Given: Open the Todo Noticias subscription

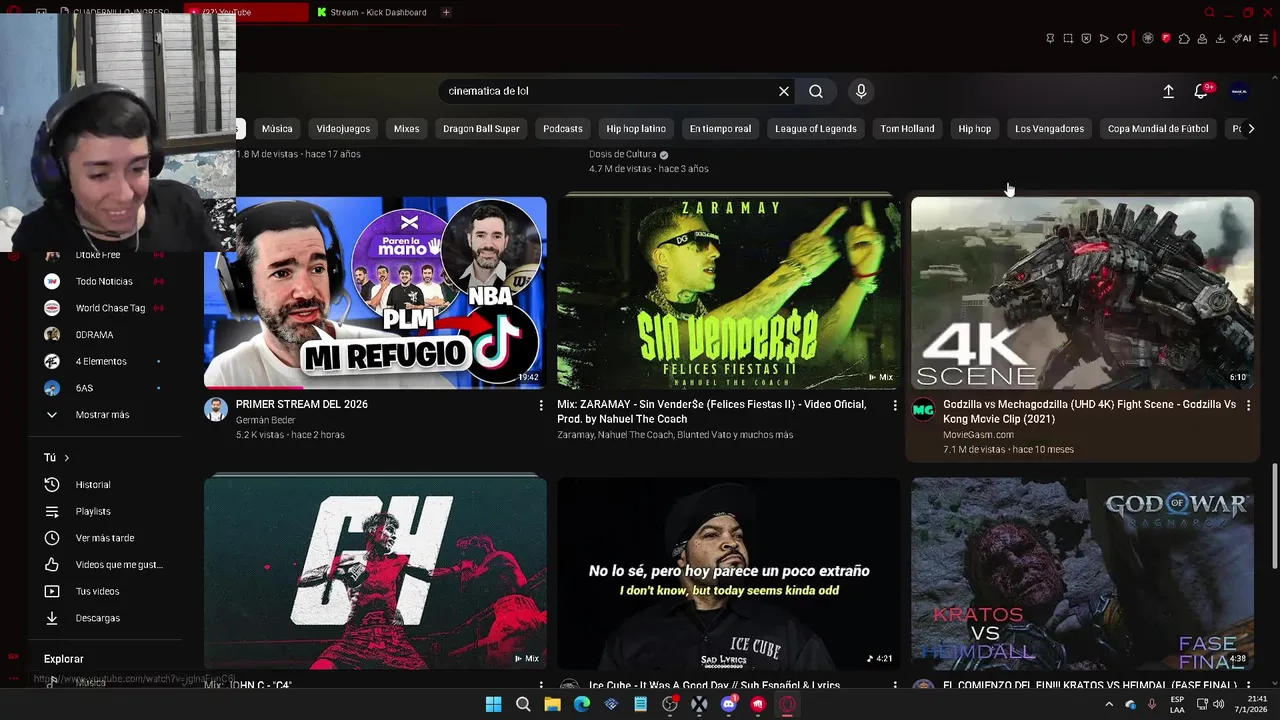Looking at the screenshot, I should pos(105,282).
